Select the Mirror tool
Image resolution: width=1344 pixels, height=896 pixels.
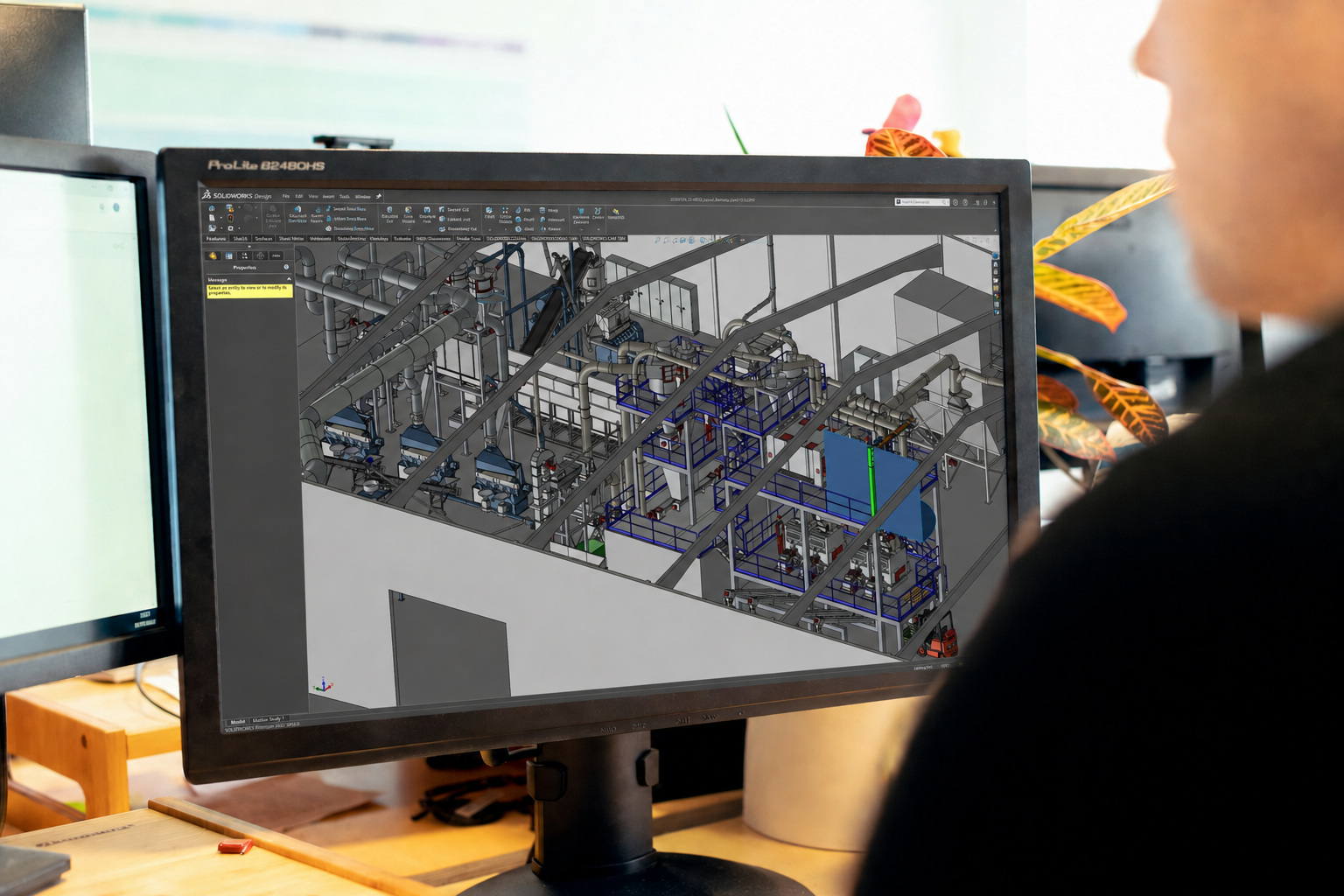(x=550, y=229)
